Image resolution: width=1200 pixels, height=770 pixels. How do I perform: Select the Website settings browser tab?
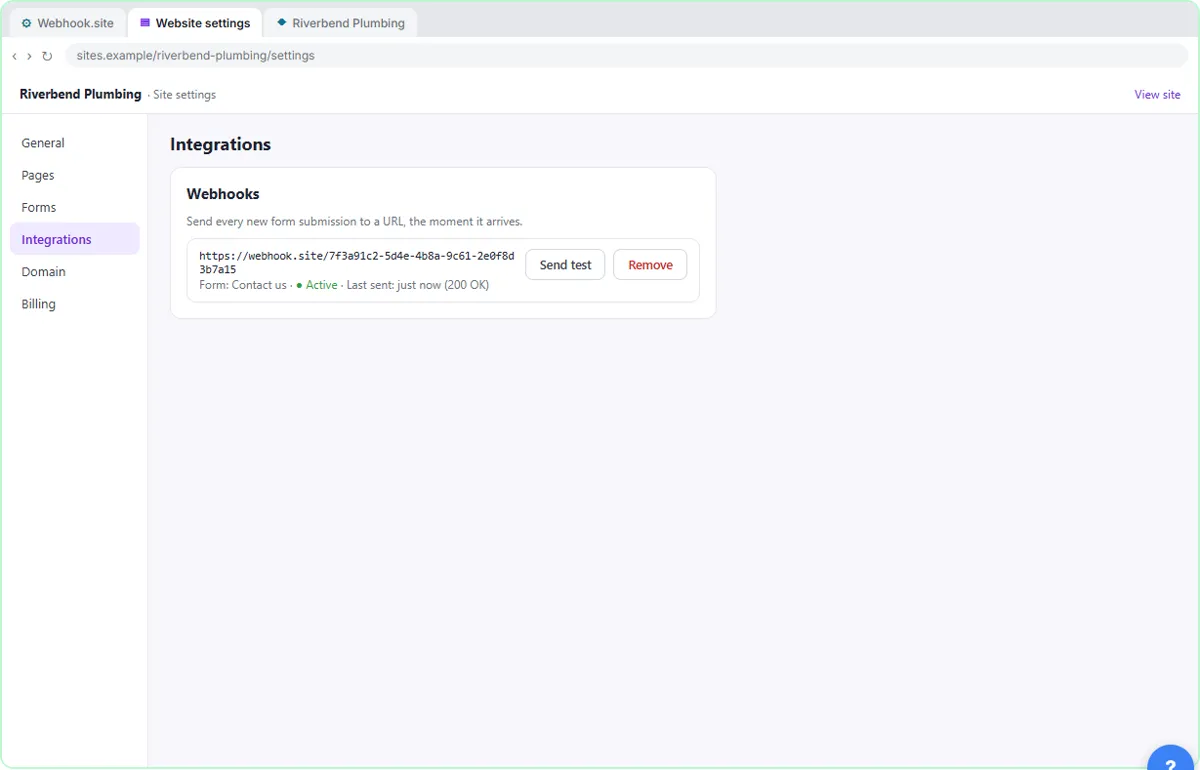[x=195, y=23]
